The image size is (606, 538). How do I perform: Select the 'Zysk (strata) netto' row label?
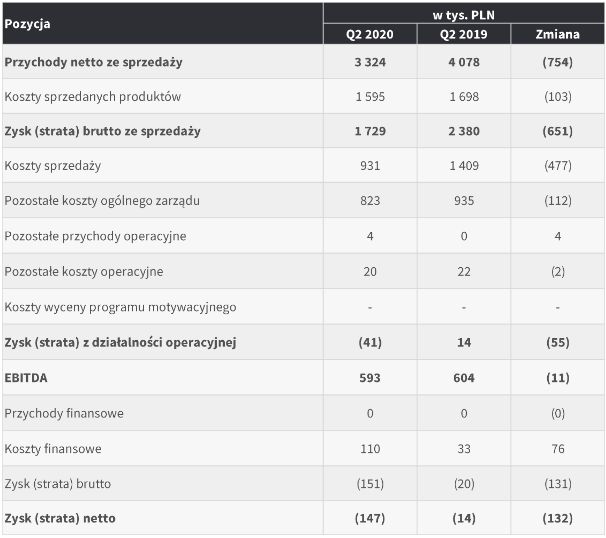pyautogui.click(x=60, y=518)
